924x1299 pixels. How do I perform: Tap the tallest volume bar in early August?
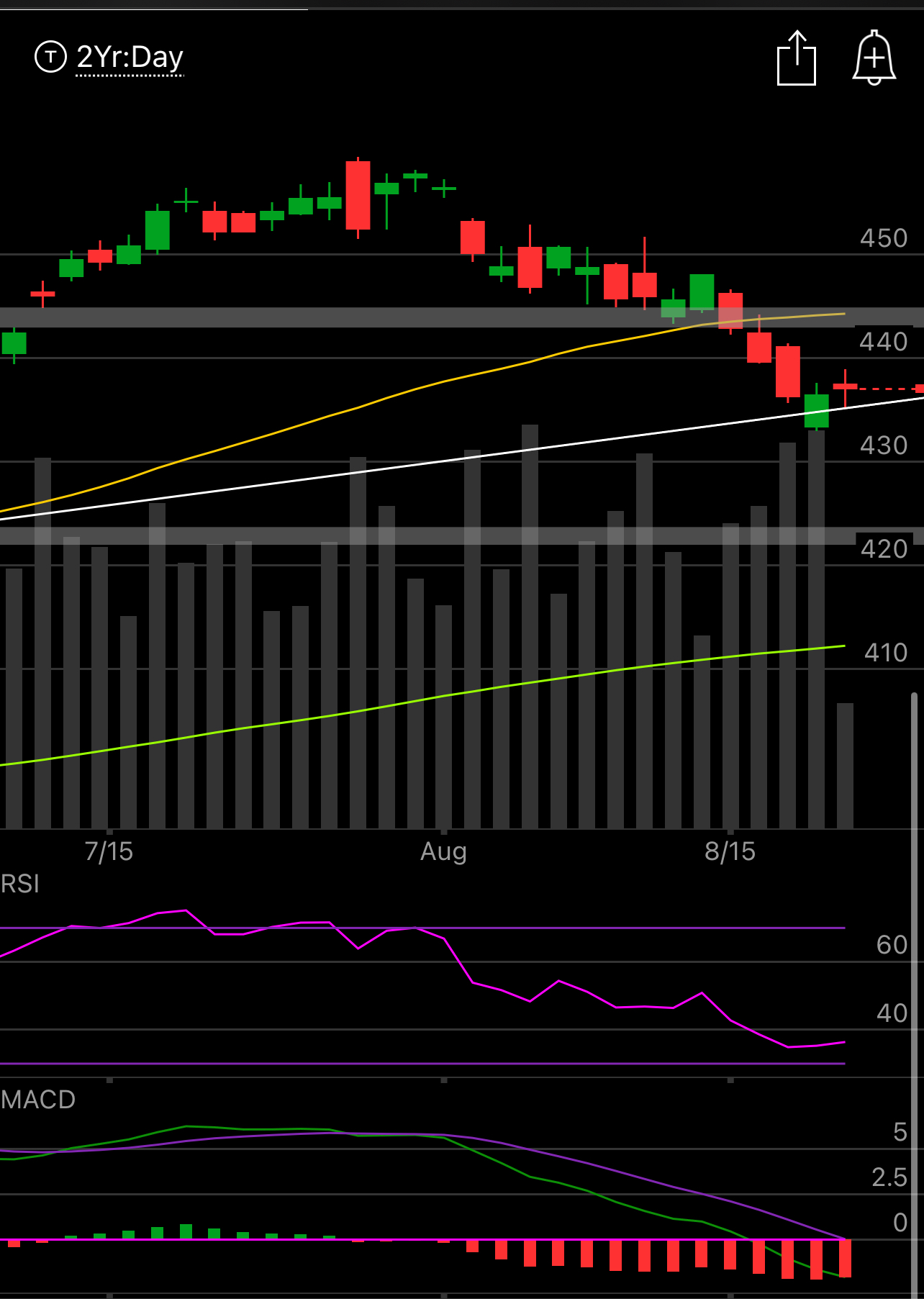pyautogui.click(x=530, y=626)
